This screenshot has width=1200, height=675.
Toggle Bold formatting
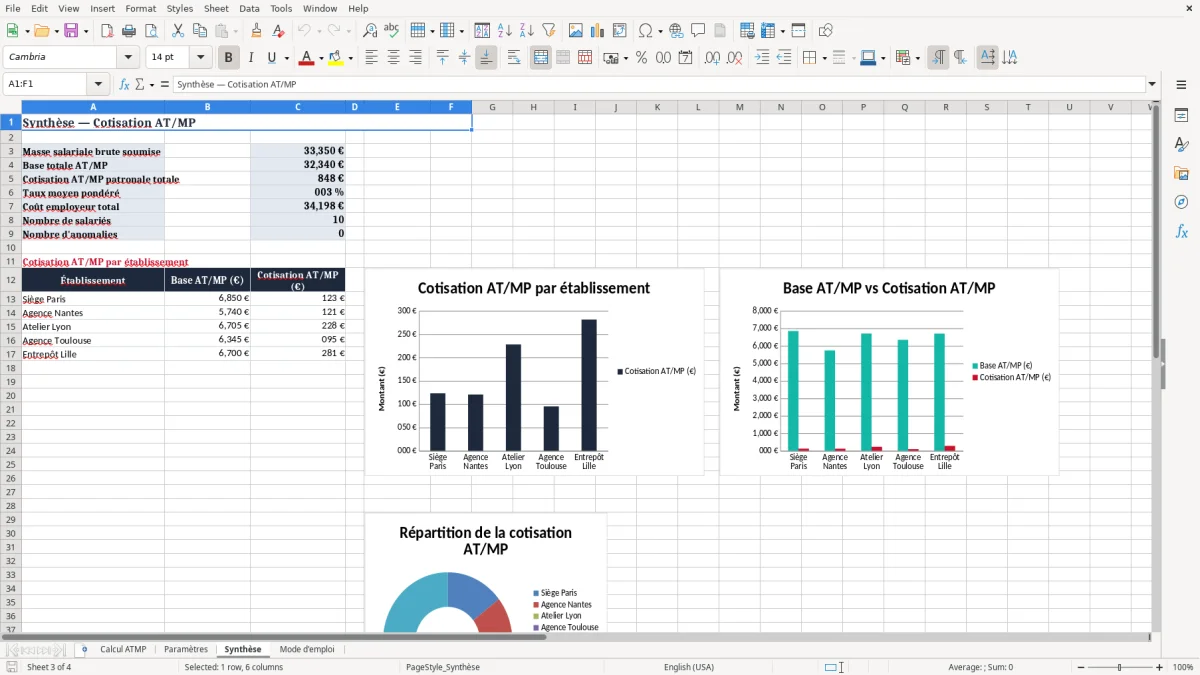tap(229, 58)
